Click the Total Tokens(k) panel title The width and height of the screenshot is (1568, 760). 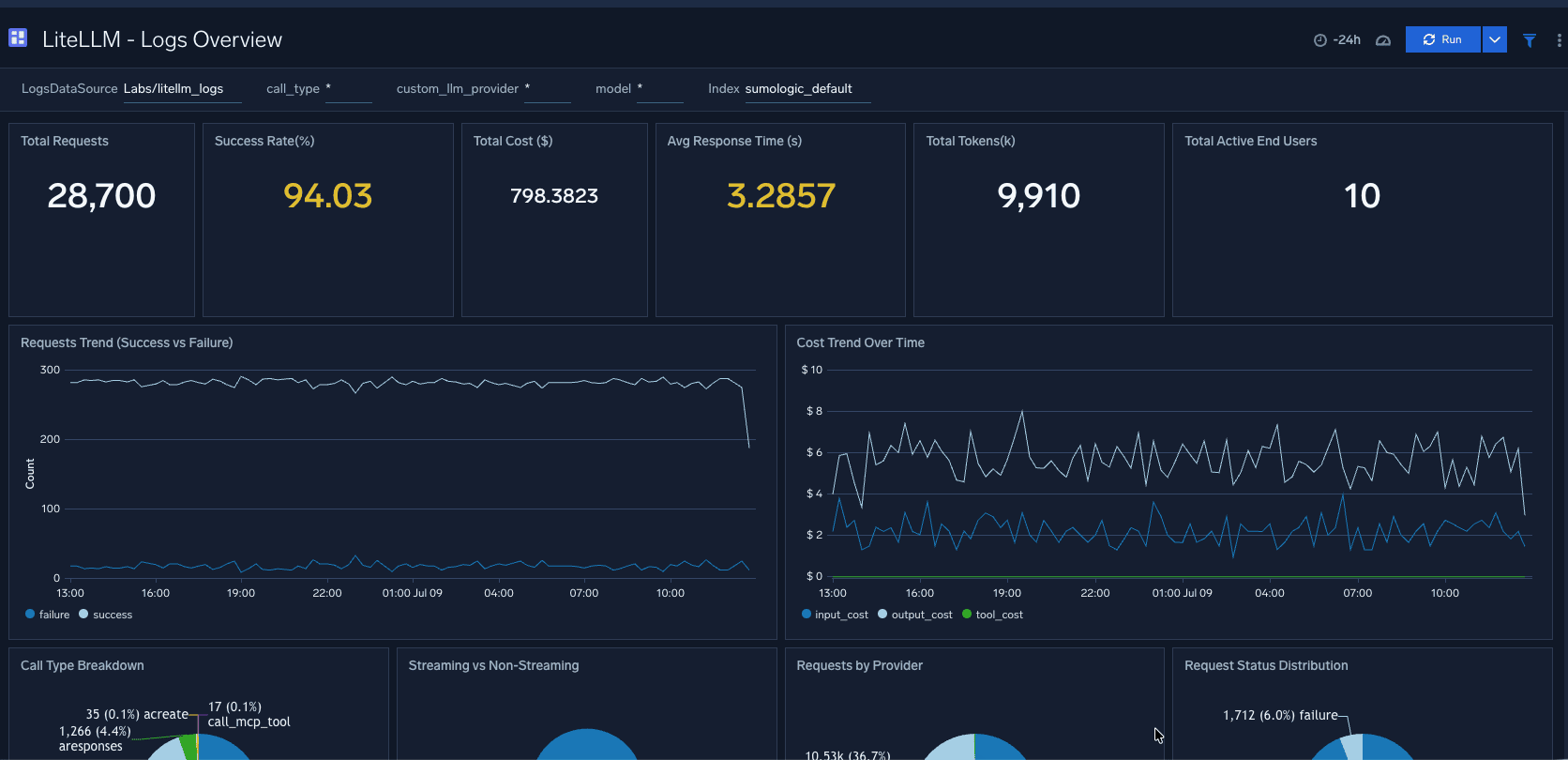click(971, 141)
